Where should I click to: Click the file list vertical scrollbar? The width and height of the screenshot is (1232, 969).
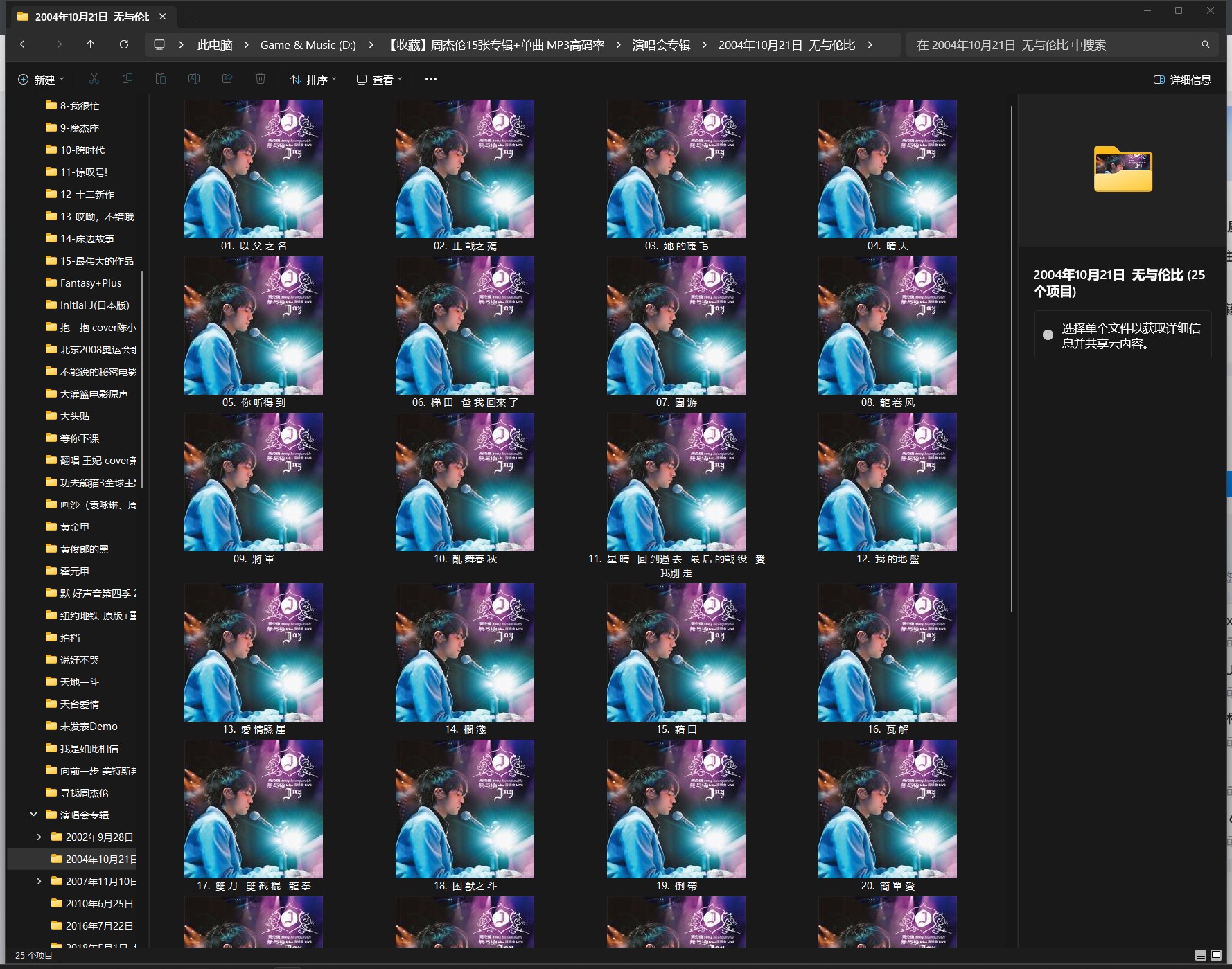click(x=1012, y=359)
